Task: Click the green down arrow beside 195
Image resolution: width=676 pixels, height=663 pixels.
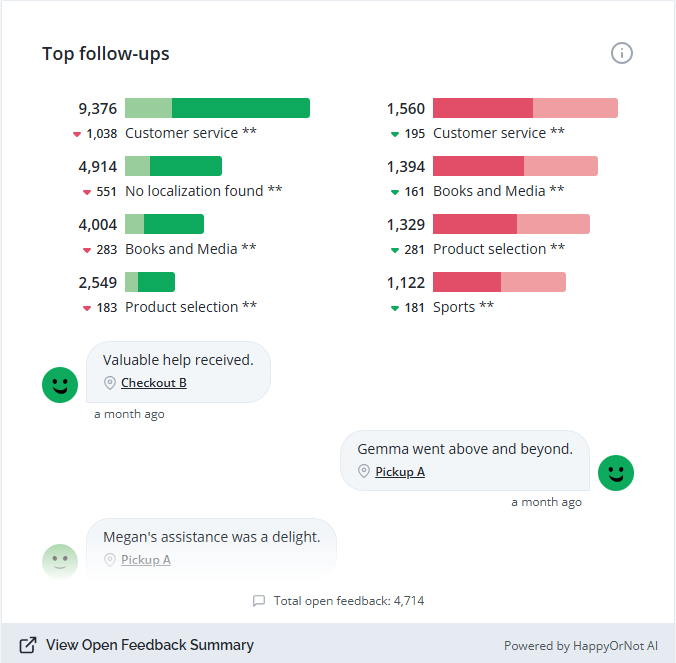Action: [395, 134]
